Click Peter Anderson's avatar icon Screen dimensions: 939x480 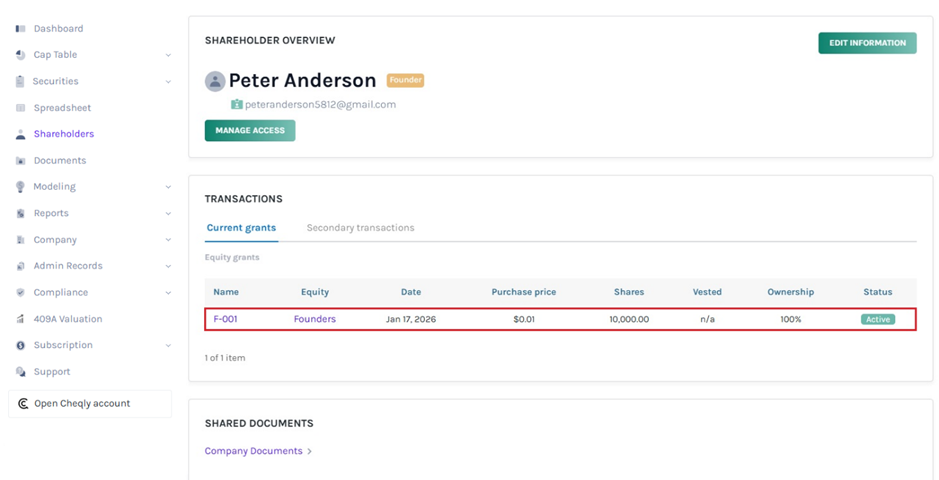215,81
